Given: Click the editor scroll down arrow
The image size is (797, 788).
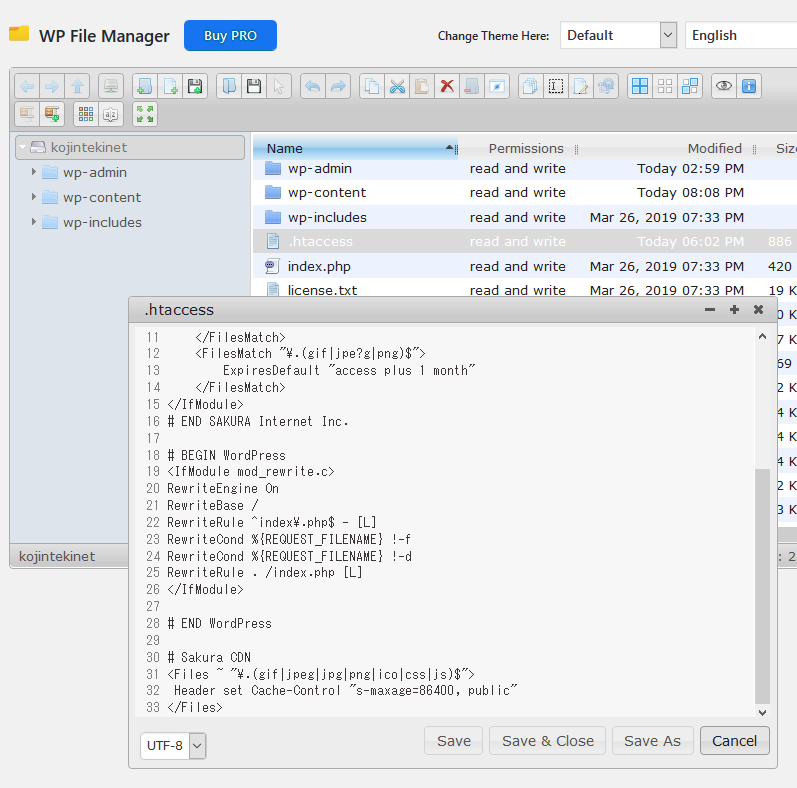Looking at the screenshot, I should (x=762, y=712).
